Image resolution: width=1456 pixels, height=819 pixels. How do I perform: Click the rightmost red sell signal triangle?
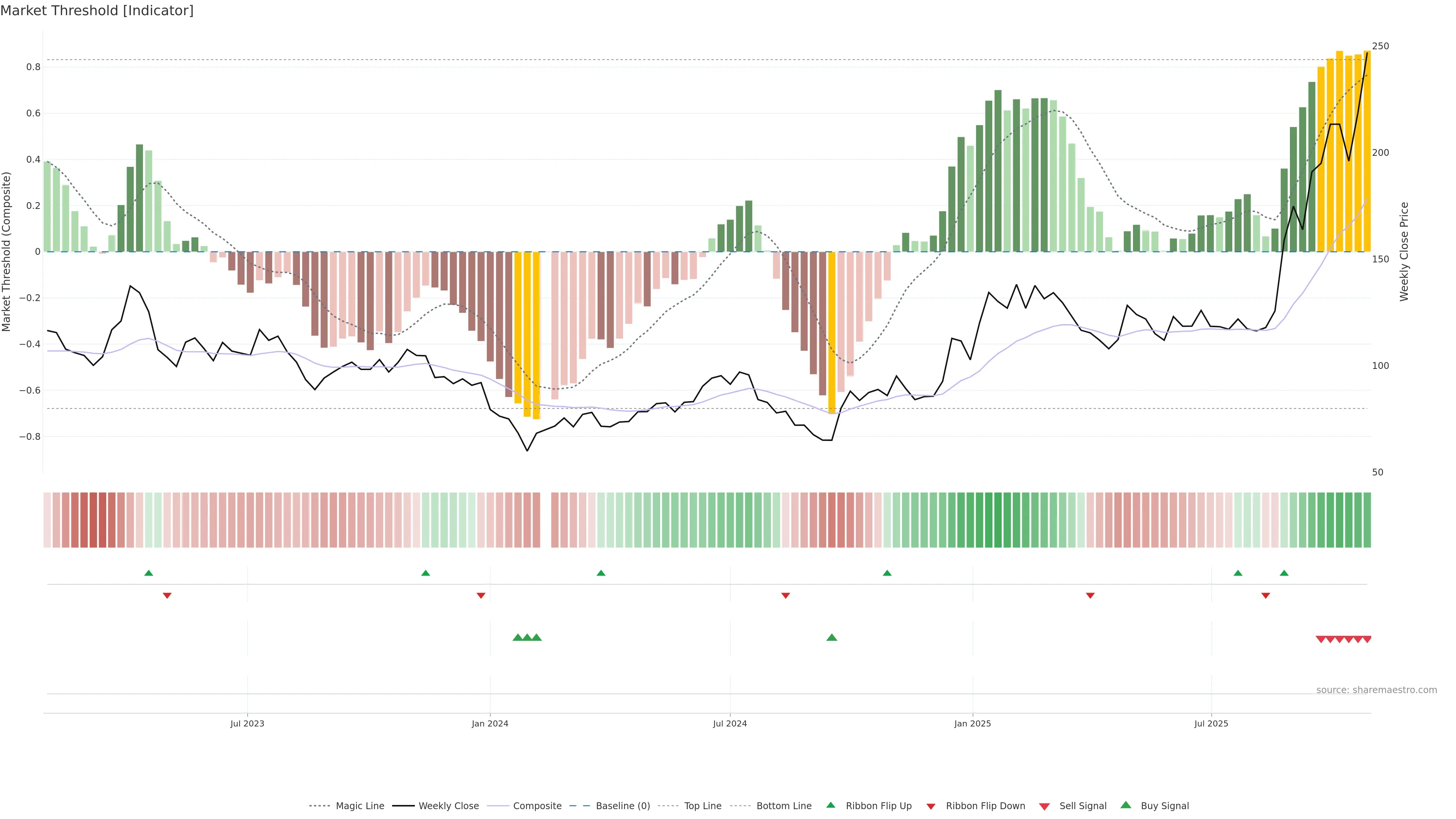pos(1367,639)
